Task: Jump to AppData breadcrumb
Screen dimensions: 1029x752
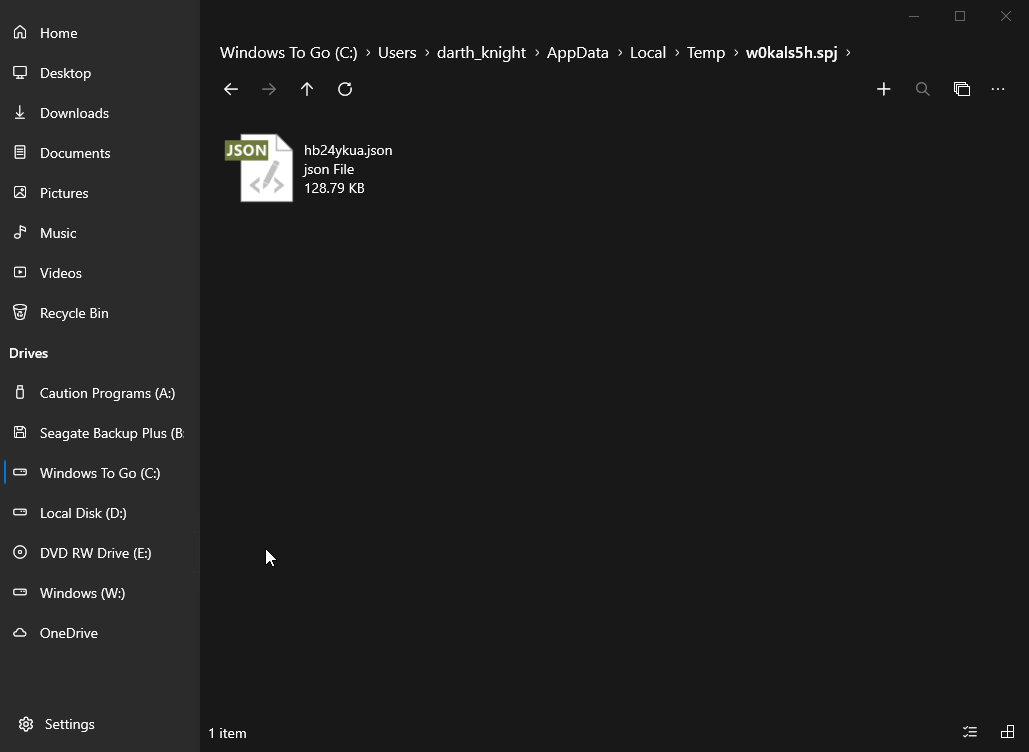Action: click(578, 52)
